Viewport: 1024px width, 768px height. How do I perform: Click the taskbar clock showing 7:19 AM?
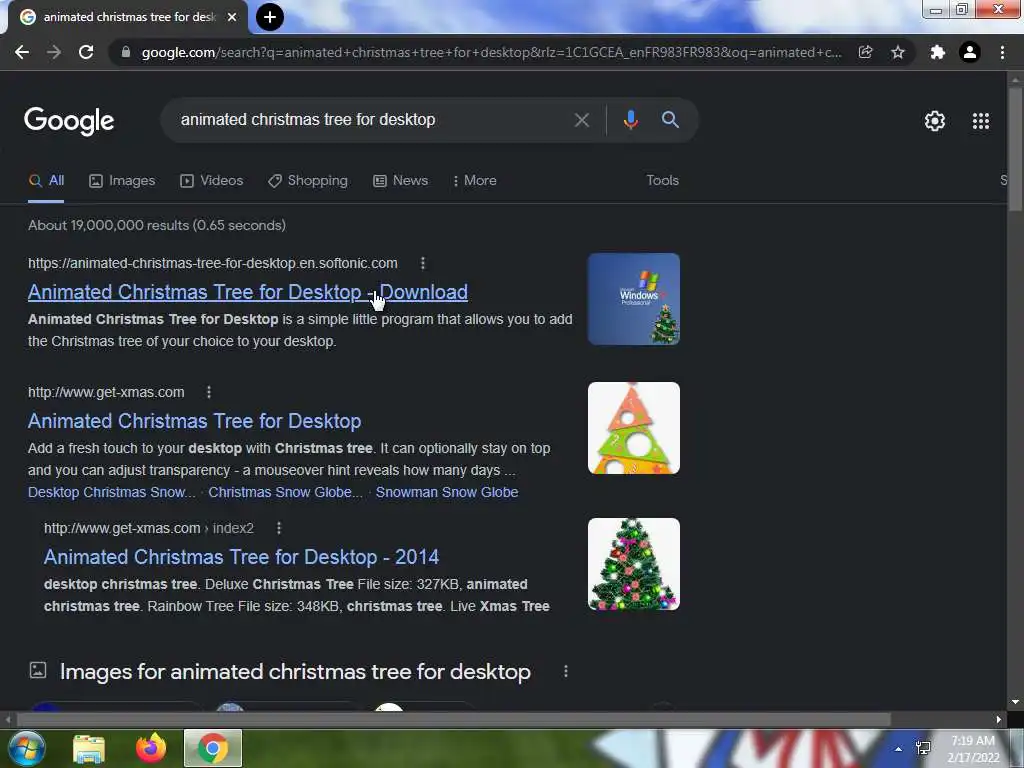click(x=973, y=749)
